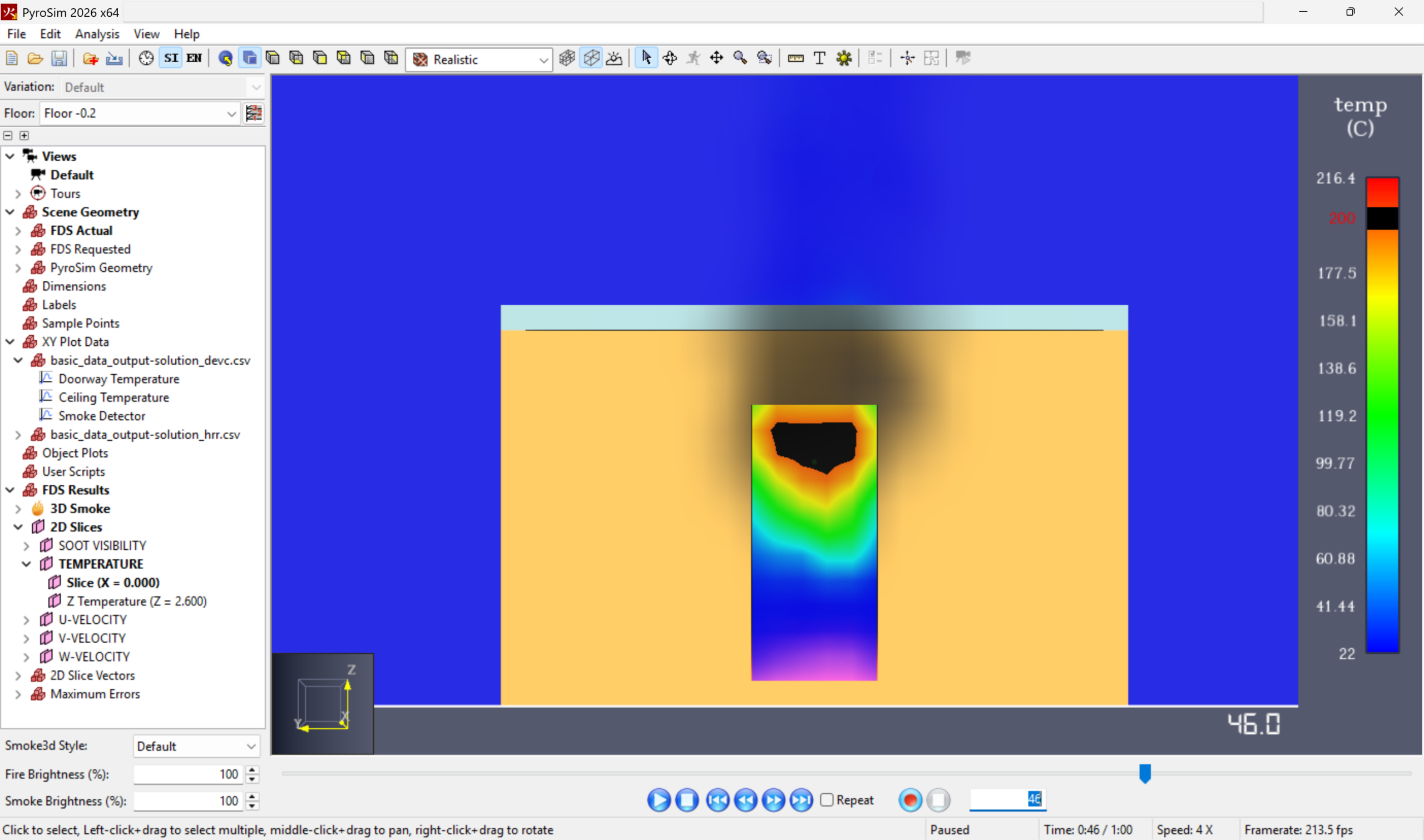This screenshot has height=840, width=1424.
Task: Increase Smoke Brightness with up arrow
Action: pyautogui.click(x=253, y=796)
